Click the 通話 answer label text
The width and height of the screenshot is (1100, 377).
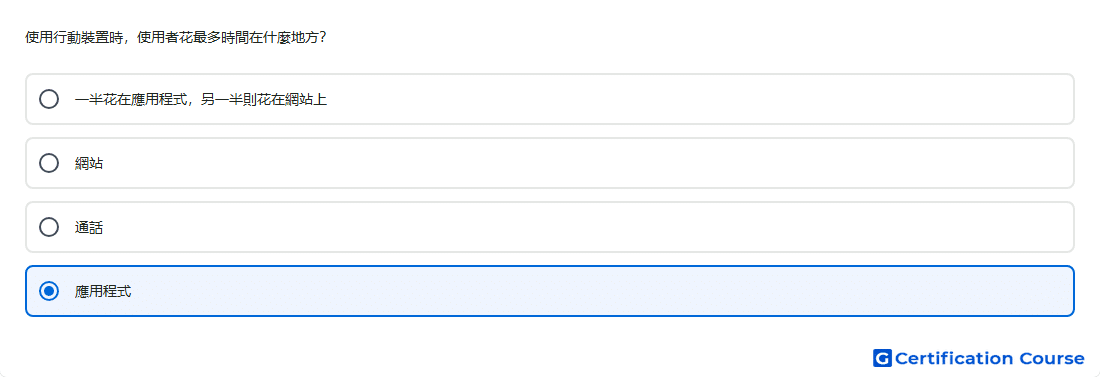pos(89,227)
